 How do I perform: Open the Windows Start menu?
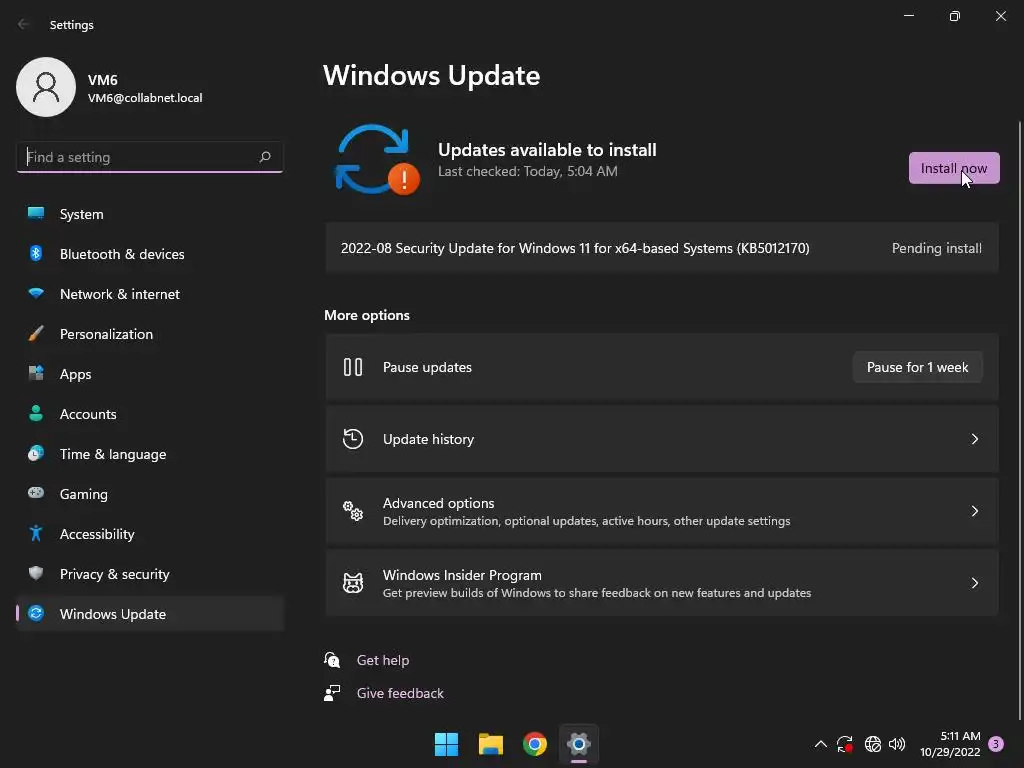[x=447, y=744]
